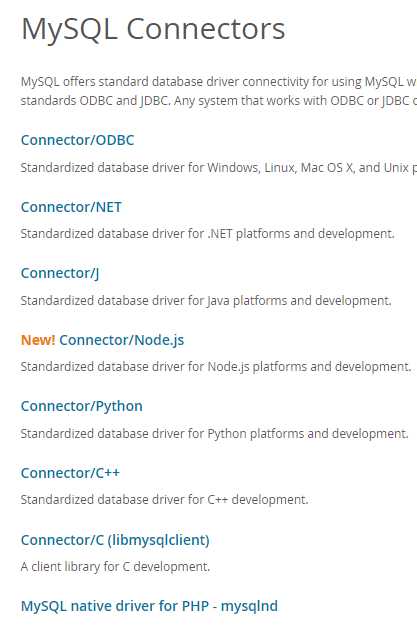This screenshot has width=417, height=625.
Task: Open the Connector/C++ link
Action: [70, 473]
